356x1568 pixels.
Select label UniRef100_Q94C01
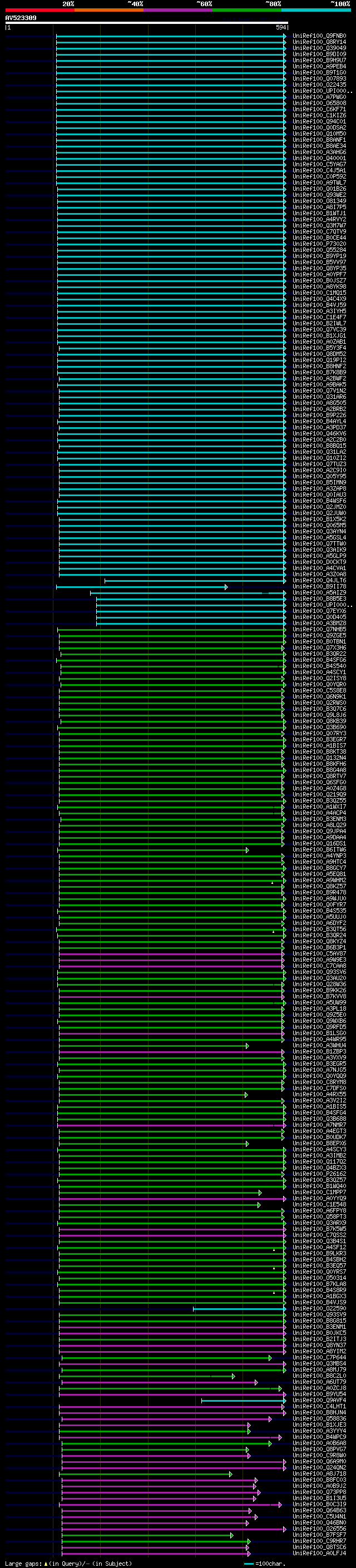pos(319,122)
